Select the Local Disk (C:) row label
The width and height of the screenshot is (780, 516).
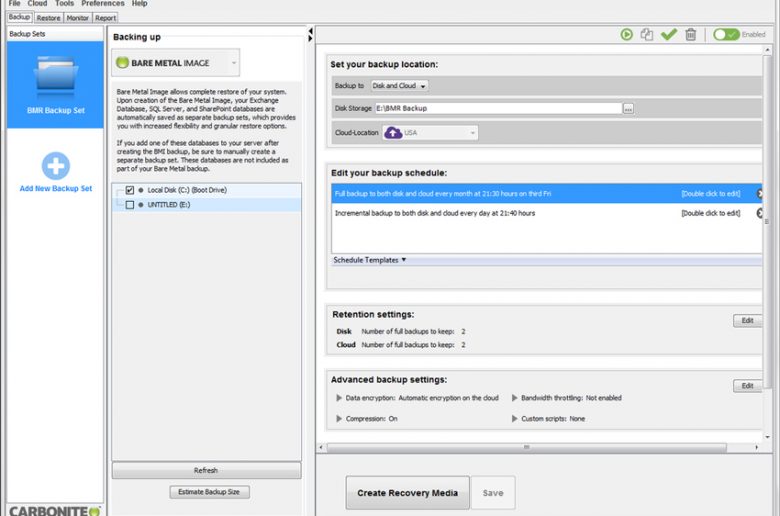tap(187, 190)
